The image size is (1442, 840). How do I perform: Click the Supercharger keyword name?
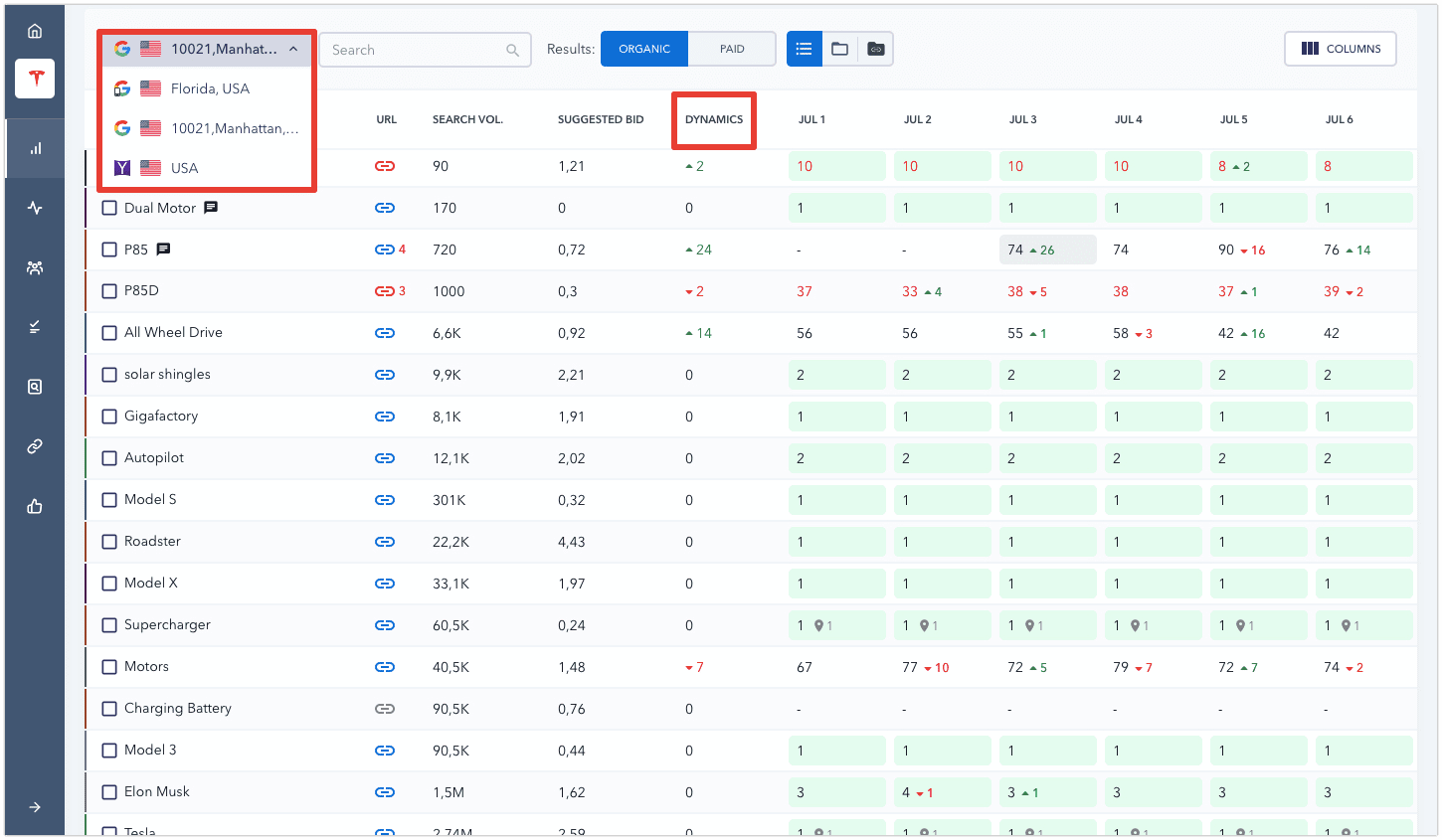coord(167,625)
